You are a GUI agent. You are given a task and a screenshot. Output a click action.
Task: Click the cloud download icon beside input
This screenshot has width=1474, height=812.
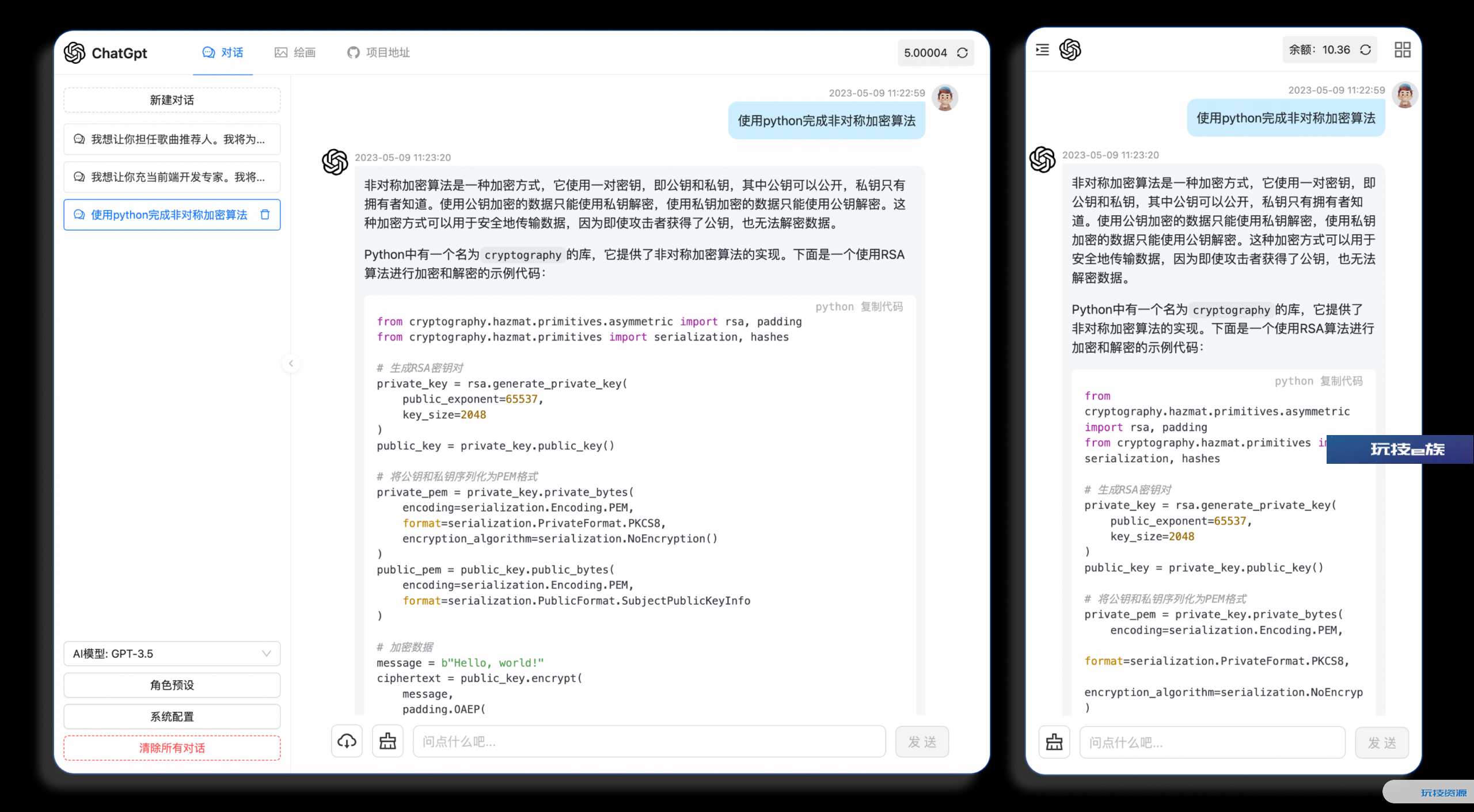[x=347, y=741]
